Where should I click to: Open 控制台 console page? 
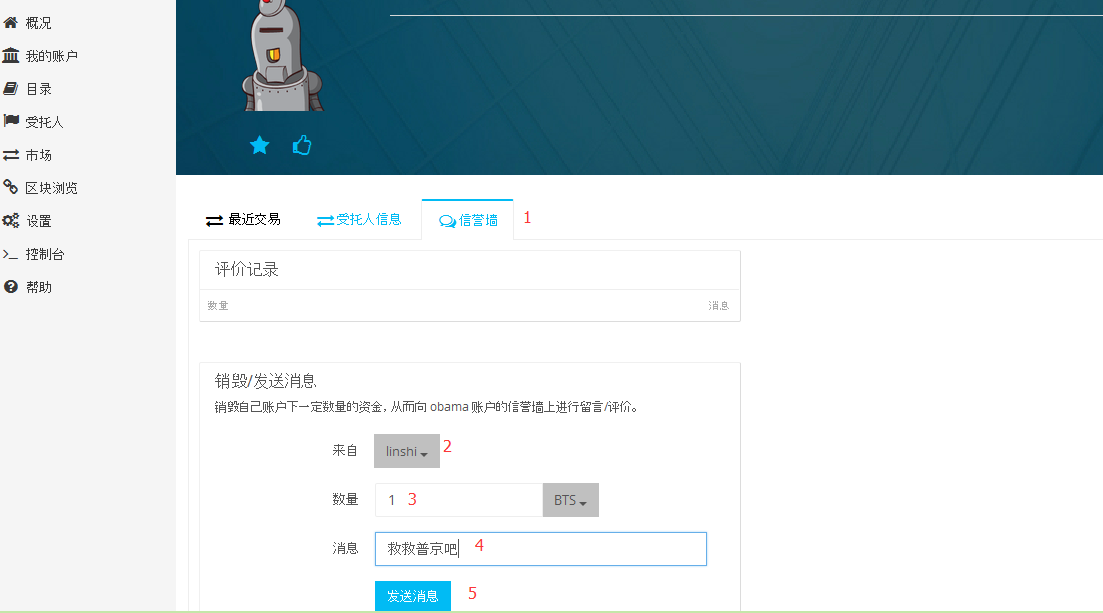coord(45,255)
